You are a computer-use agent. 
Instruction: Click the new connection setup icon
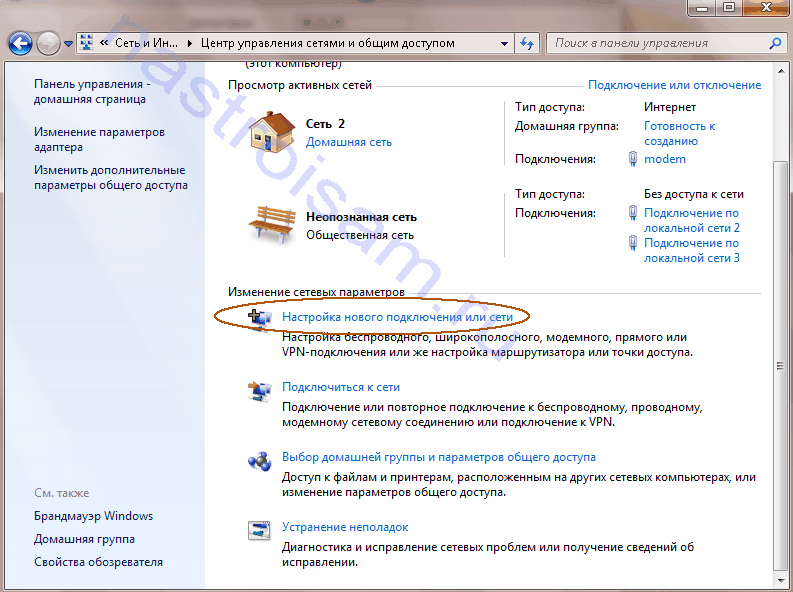coord(259,318)
